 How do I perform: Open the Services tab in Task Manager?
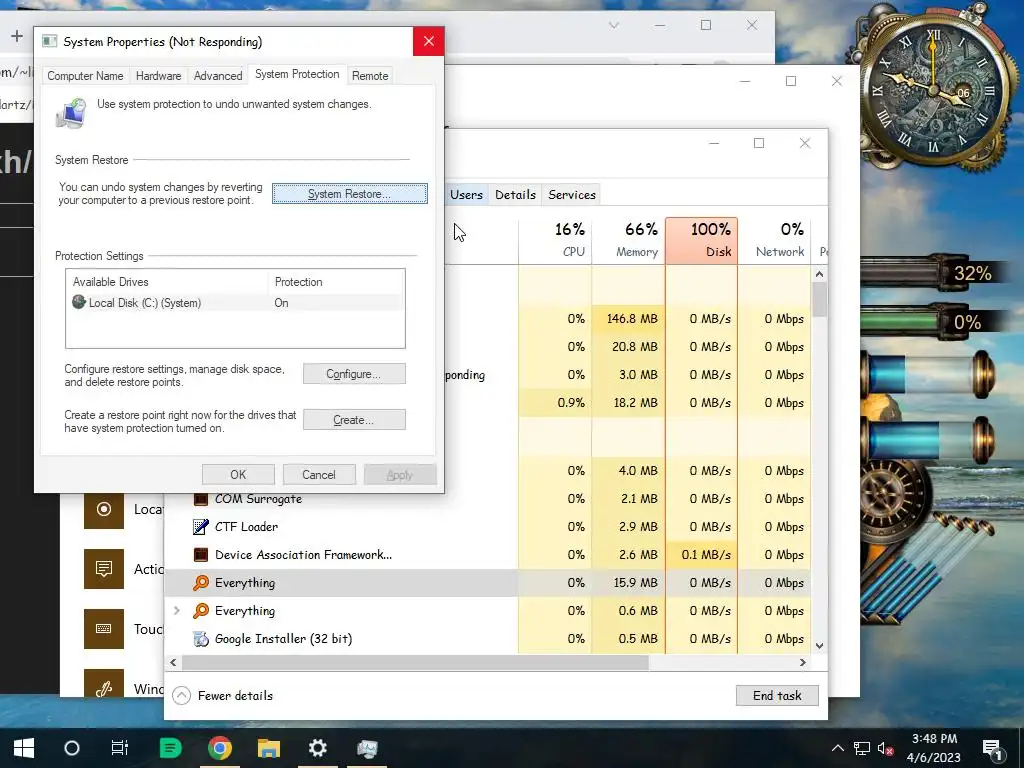tap(572, 195)
